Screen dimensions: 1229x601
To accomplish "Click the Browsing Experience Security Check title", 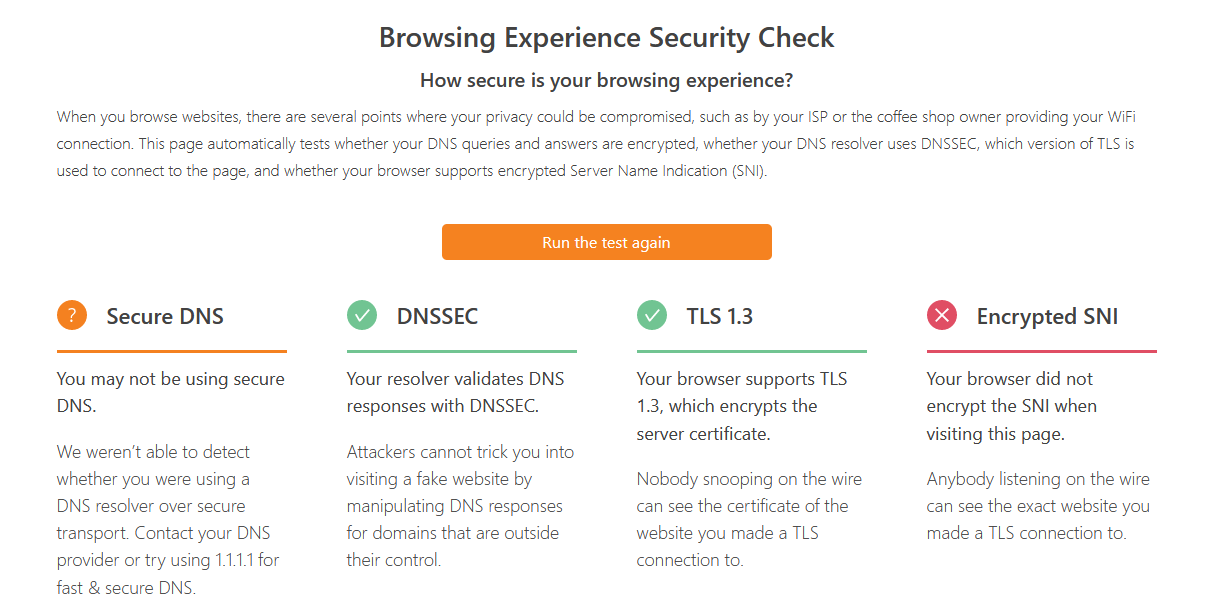I will 606,38.
